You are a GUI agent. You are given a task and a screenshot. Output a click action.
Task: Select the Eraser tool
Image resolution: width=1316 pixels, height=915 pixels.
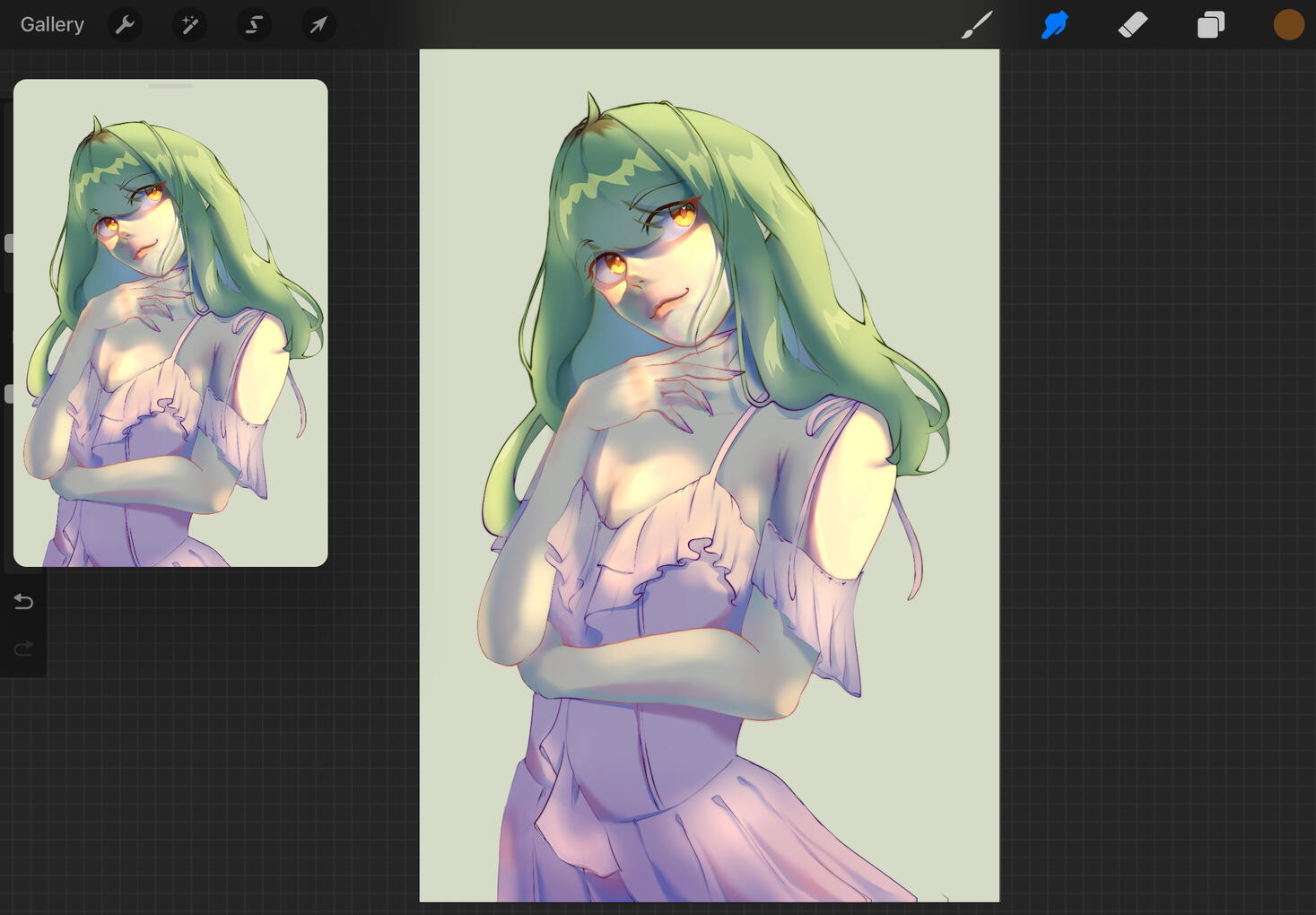1133,24
